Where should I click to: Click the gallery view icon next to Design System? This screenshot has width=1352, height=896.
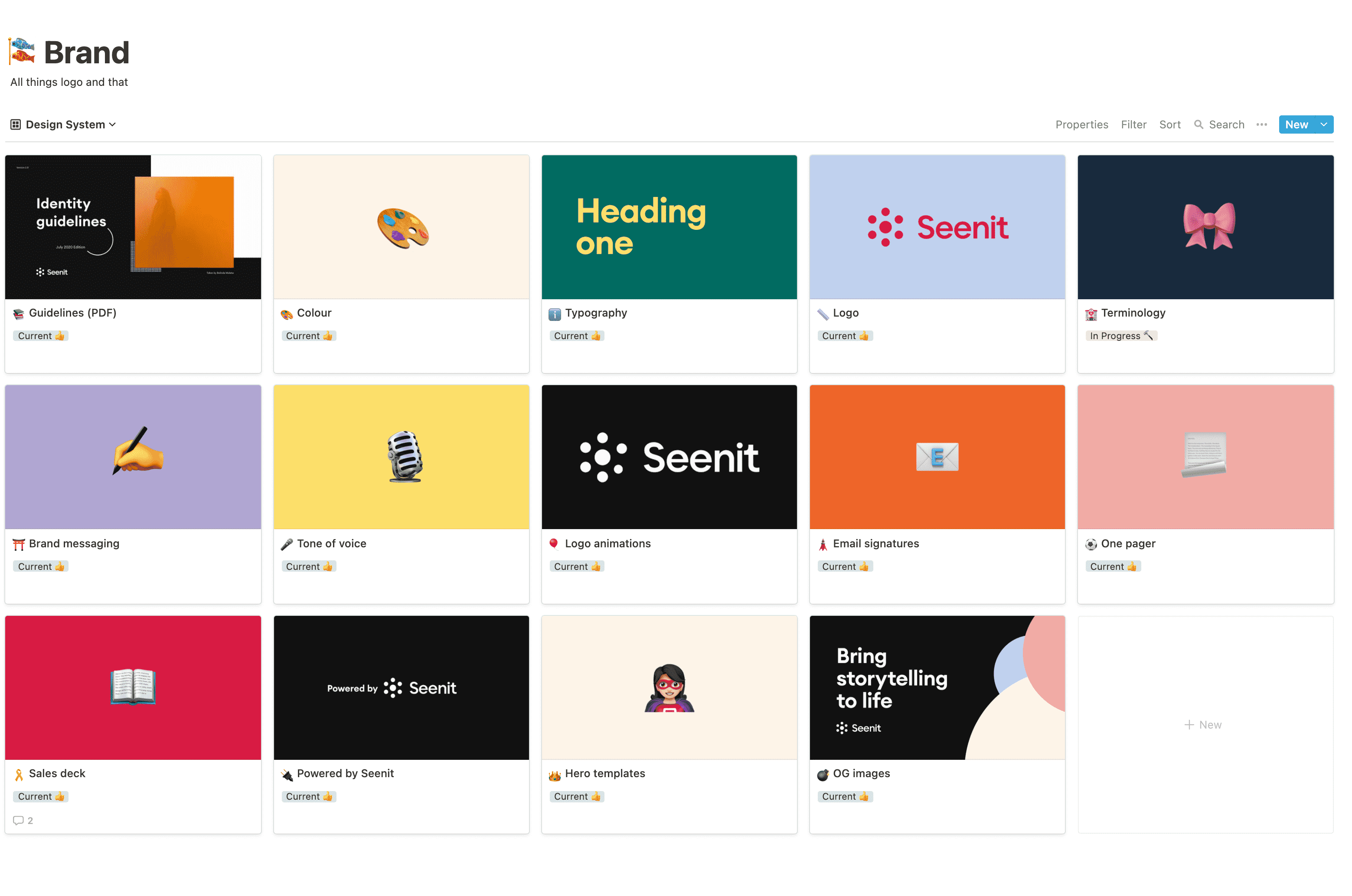[x=16, y=124]
